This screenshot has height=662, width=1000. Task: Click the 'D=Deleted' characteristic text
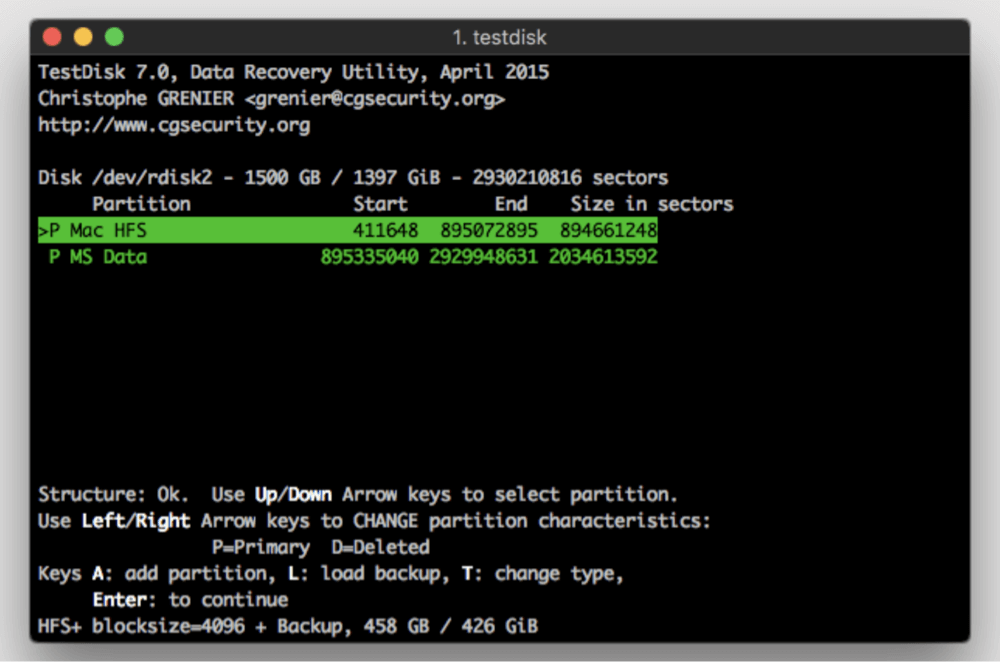[380, 547]
